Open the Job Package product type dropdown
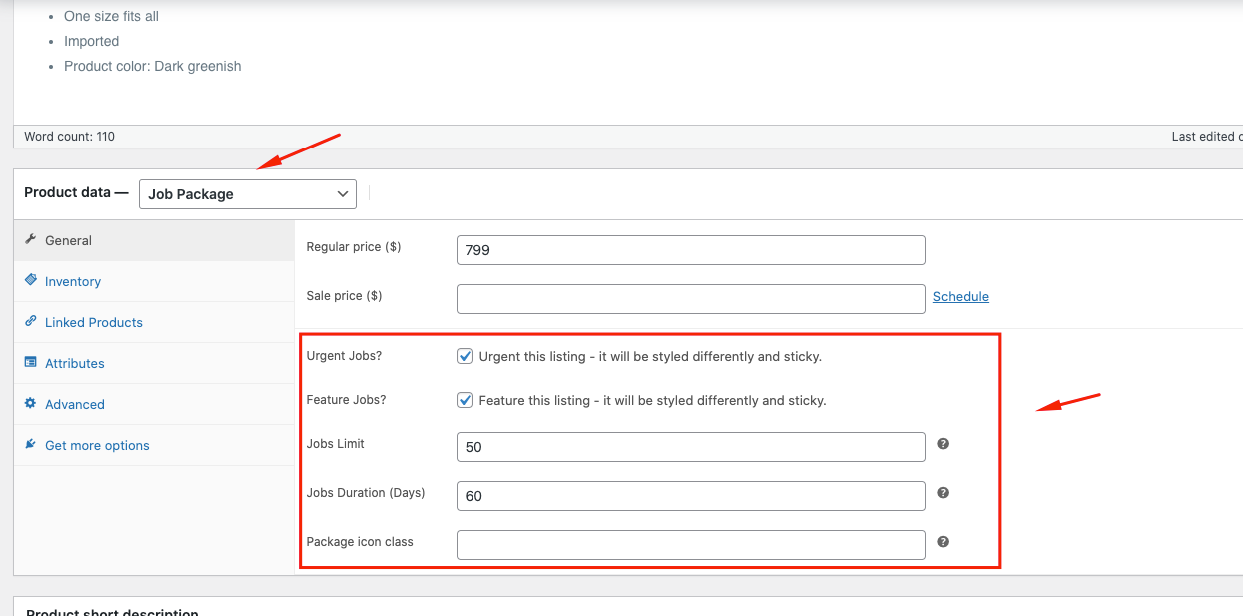Image resolution: width=1243 pixels, height=616 pixels. coord(247,194)
